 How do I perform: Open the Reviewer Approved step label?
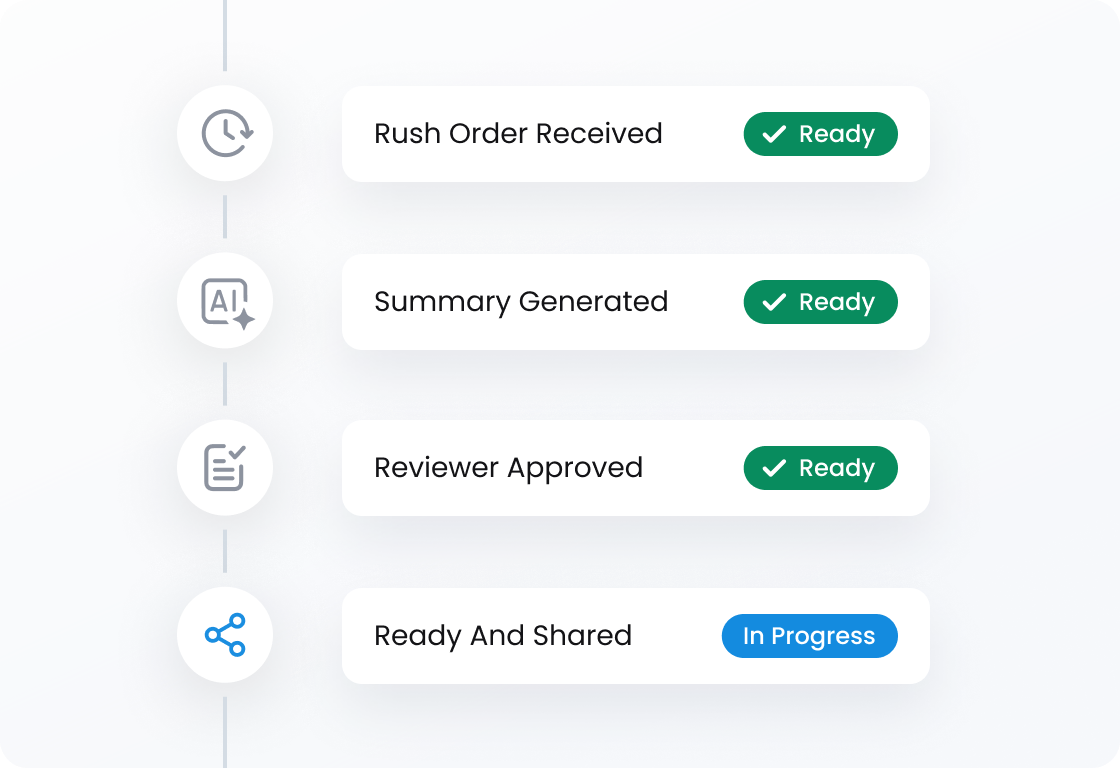tap(508, 468)
